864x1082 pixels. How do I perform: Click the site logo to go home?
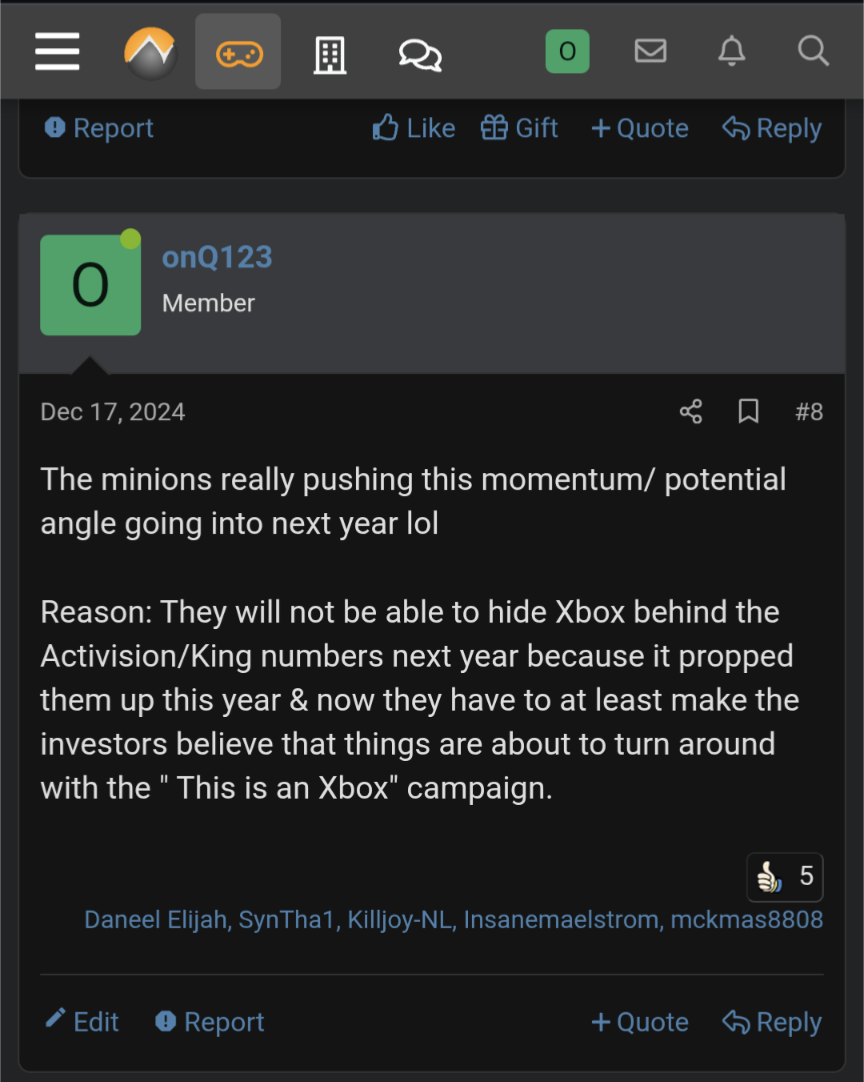point(150,52)
